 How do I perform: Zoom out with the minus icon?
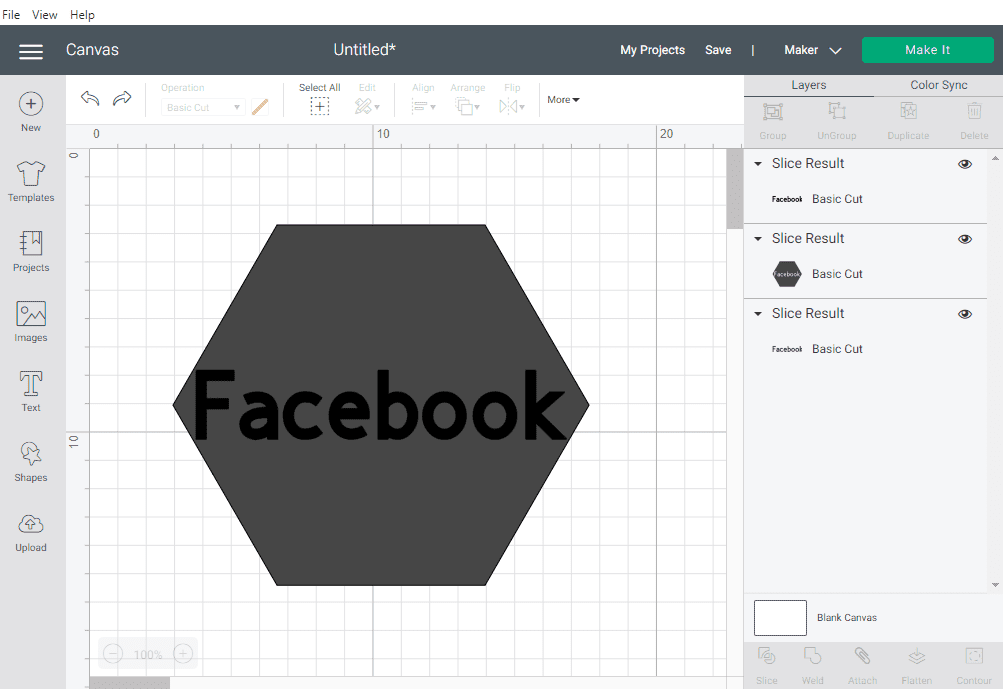[x=113, y=654]
